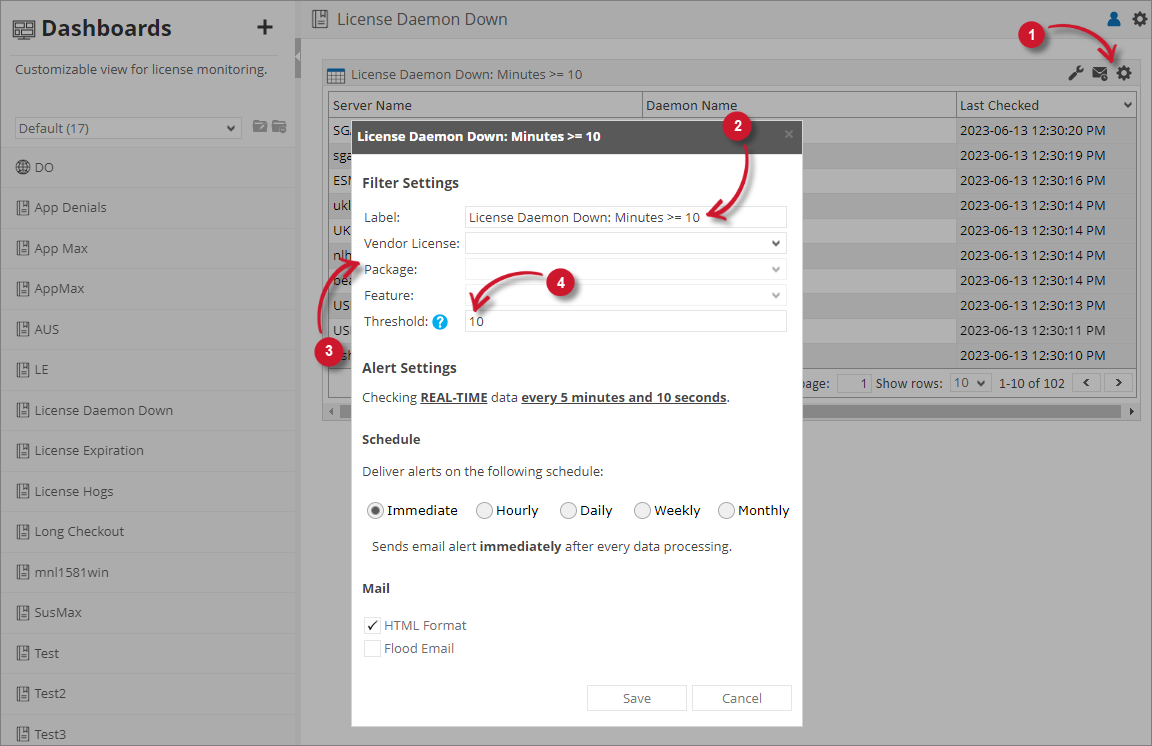Click the page number input field

pyautogui.click(x=854, y=383)
